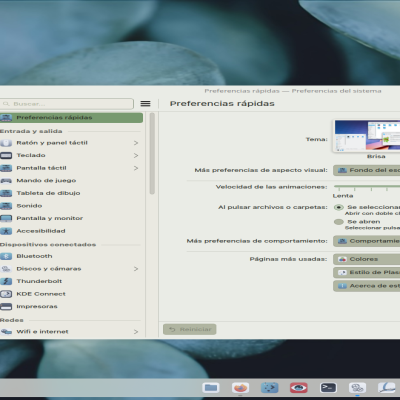The height and width of the screenshot is (400, 400).
Task: Expand the Ratón y panel táctil chevron
Action: pos(136,143)
